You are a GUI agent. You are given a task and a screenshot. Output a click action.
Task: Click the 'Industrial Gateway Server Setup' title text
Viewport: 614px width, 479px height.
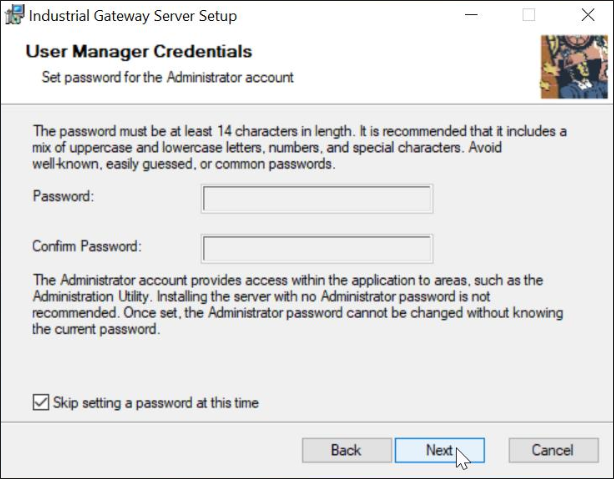point(133,16)
